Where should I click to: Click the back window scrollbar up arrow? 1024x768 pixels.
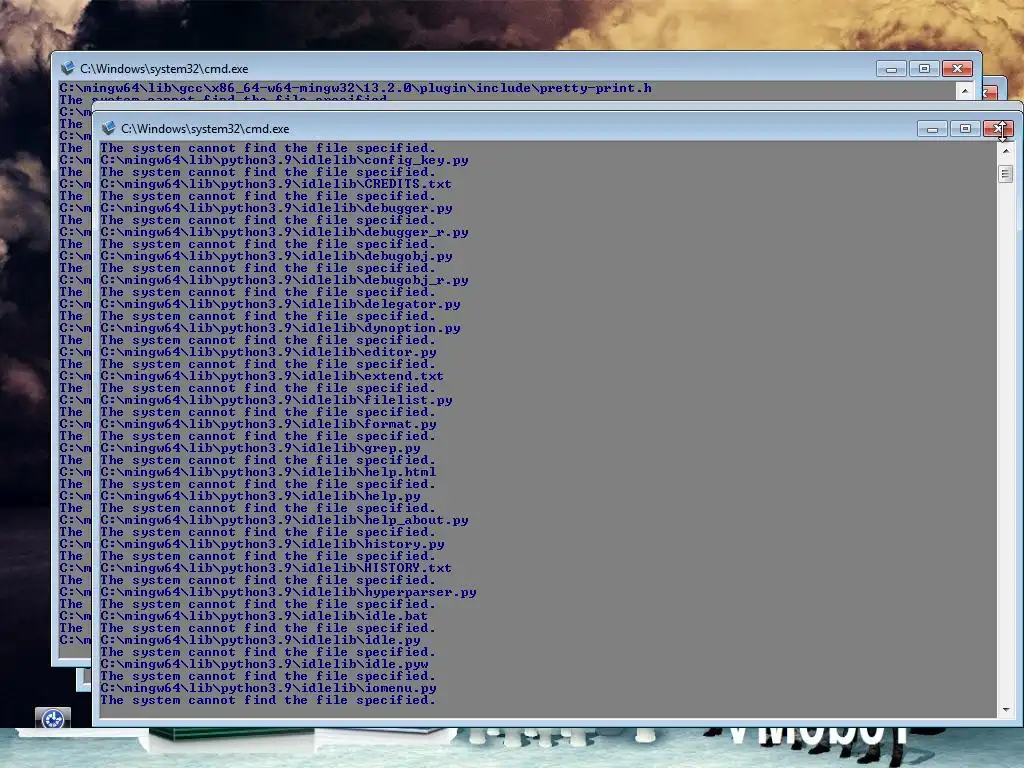point(965,91)
